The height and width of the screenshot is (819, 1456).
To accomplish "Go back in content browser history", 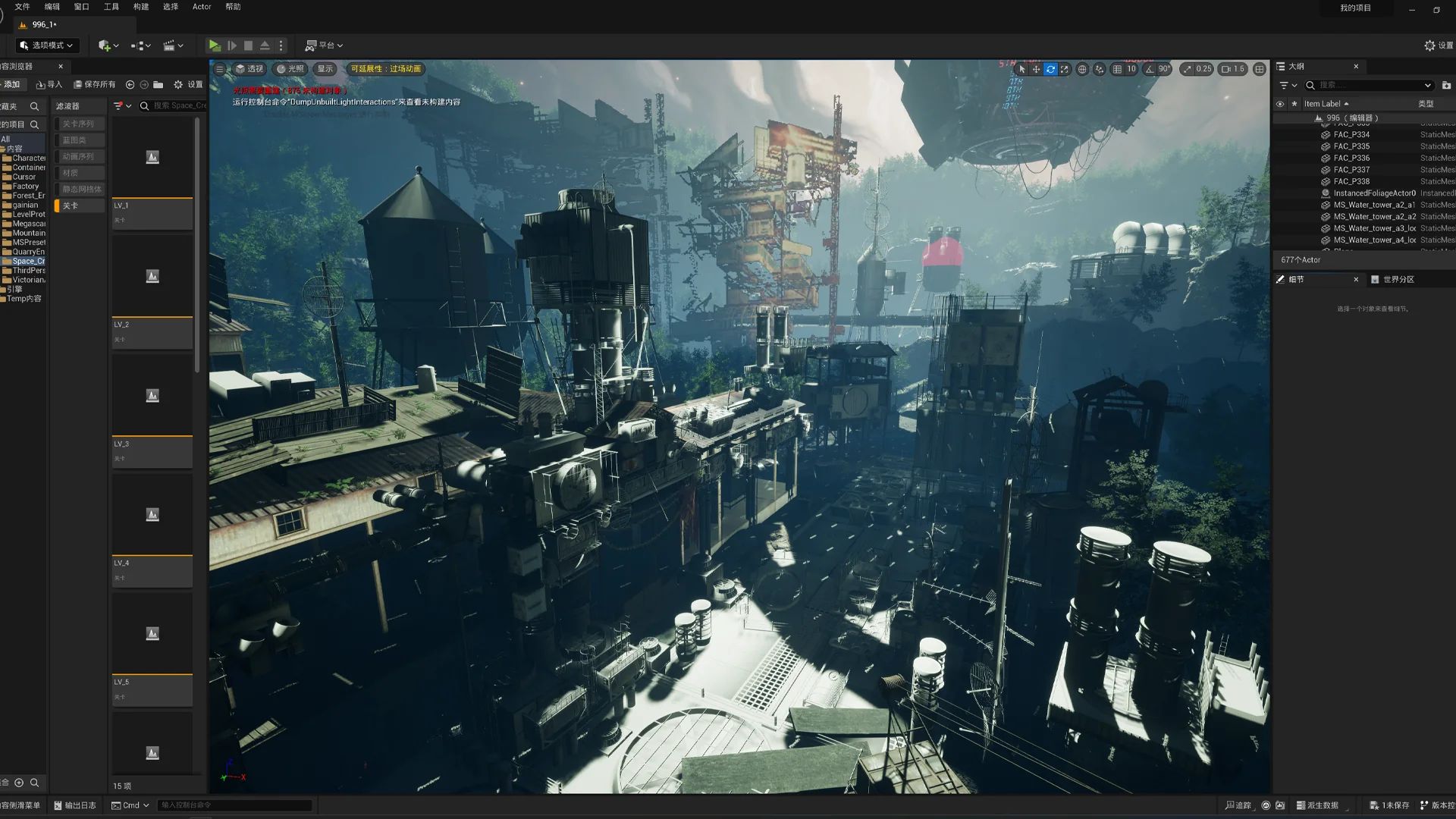I will tap(130, 85).
